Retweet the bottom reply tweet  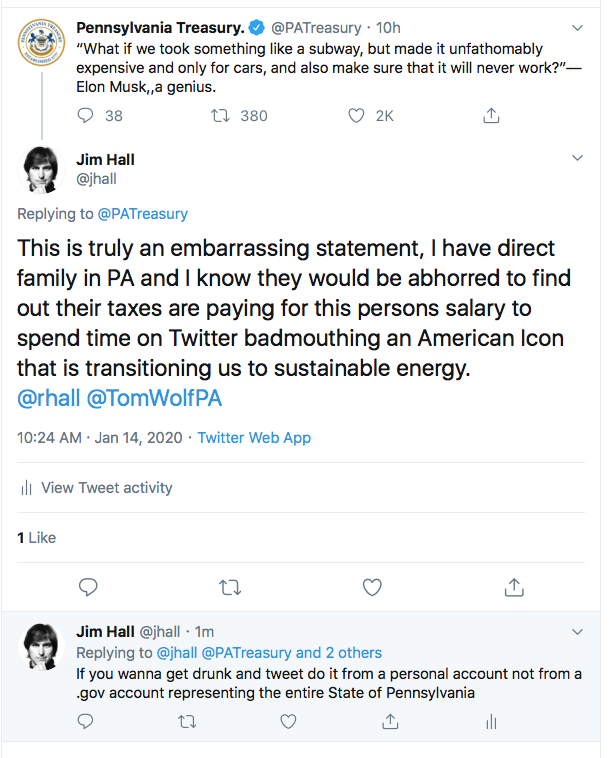[187, 721]
